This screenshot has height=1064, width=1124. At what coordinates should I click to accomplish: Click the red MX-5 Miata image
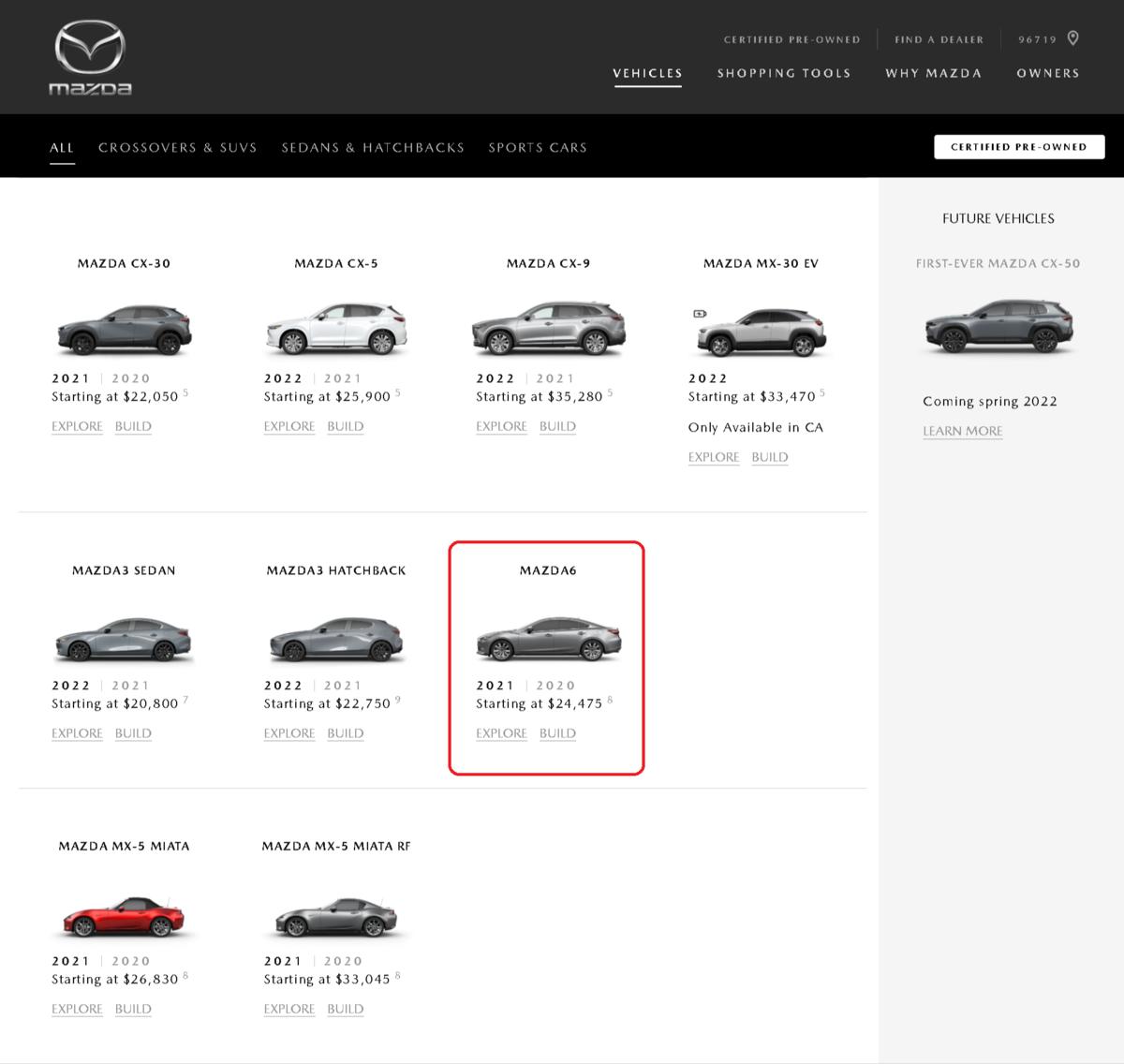pos(124,916)
